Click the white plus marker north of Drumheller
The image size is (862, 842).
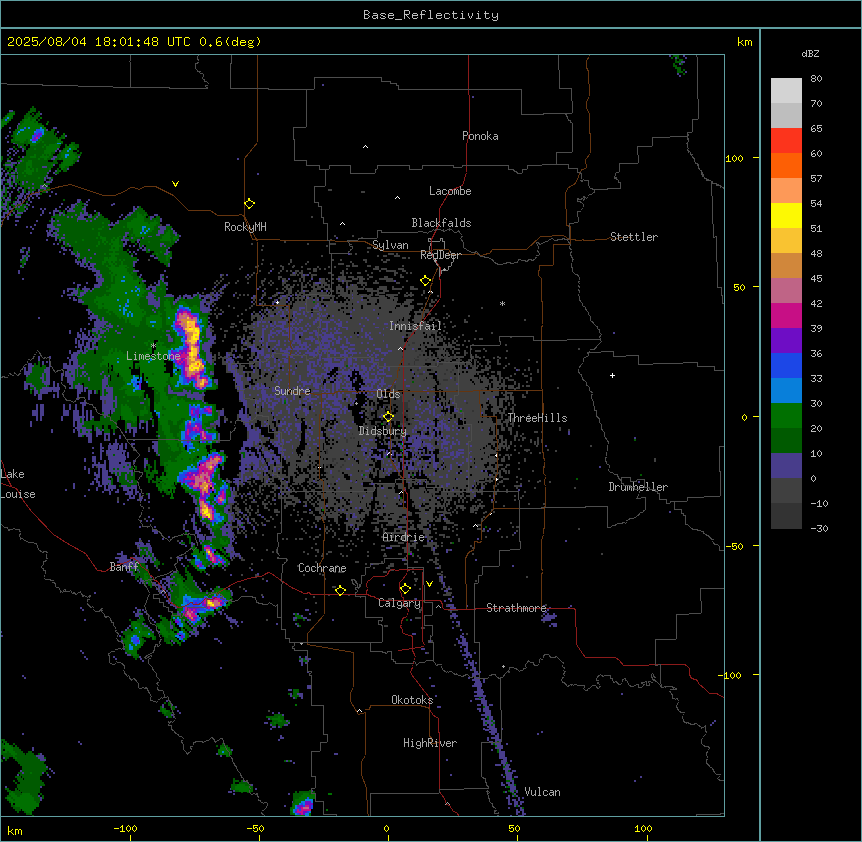(x=612, y=375)
